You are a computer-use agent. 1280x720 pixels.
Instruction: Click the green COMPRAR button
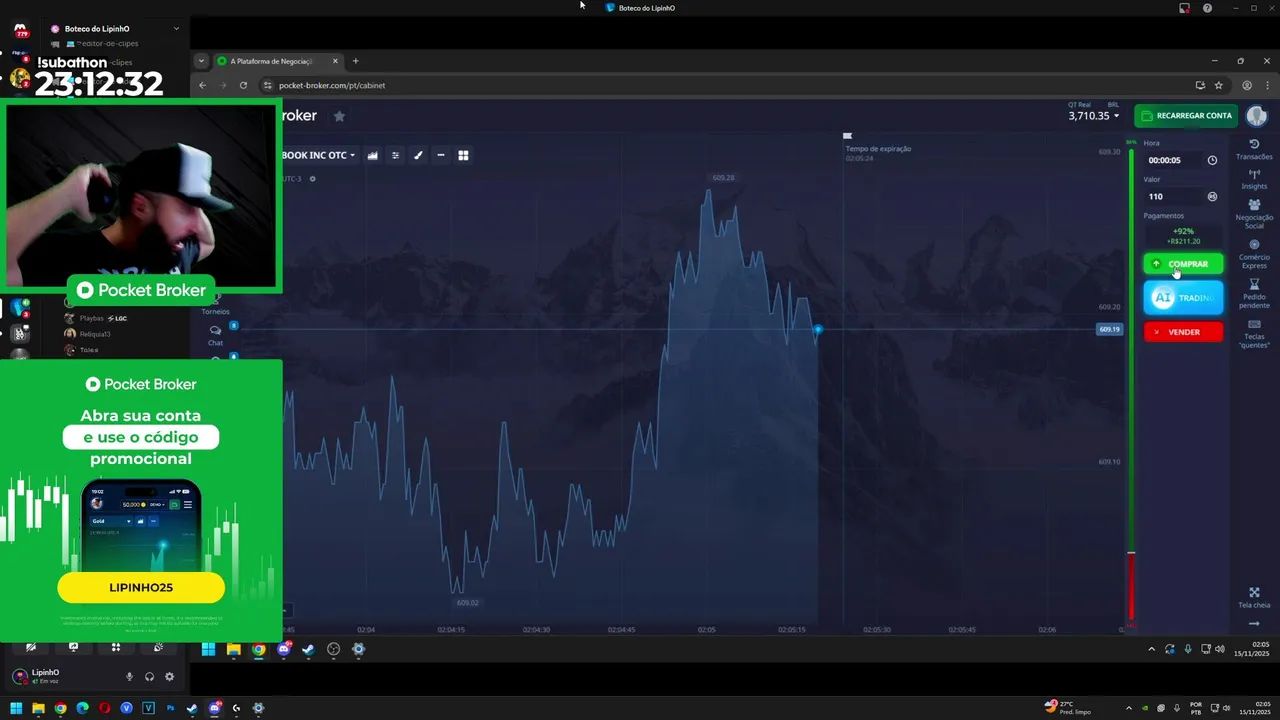click(1183, 264)
